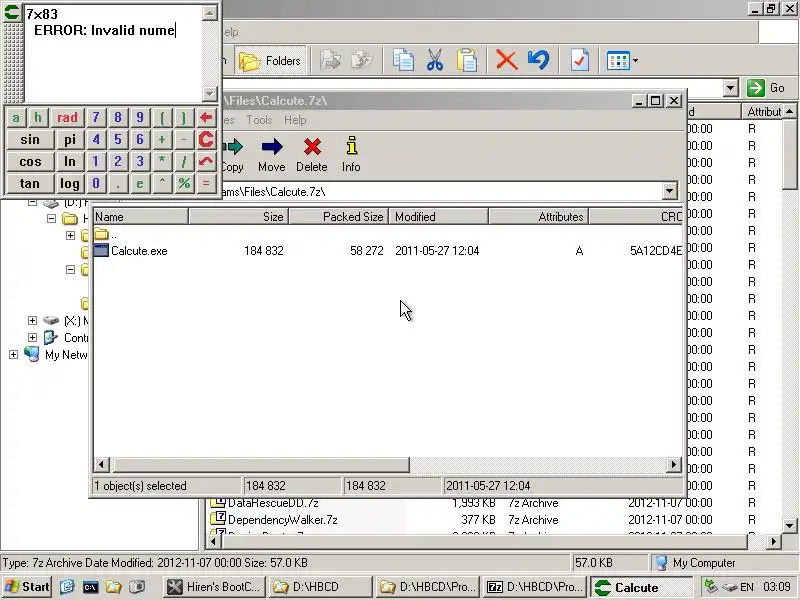Sort by Packed Size column in 7-Zip

click(338, 217)
